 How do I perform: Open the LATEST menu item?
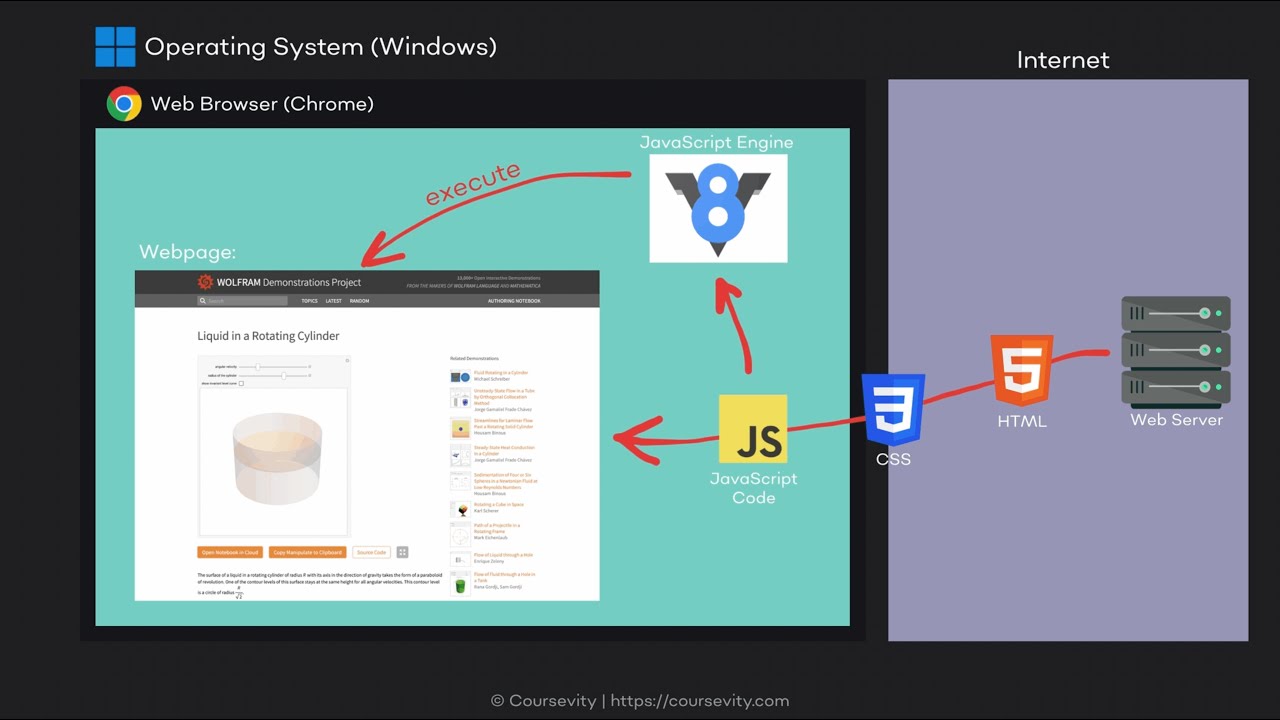coord(333,301)
